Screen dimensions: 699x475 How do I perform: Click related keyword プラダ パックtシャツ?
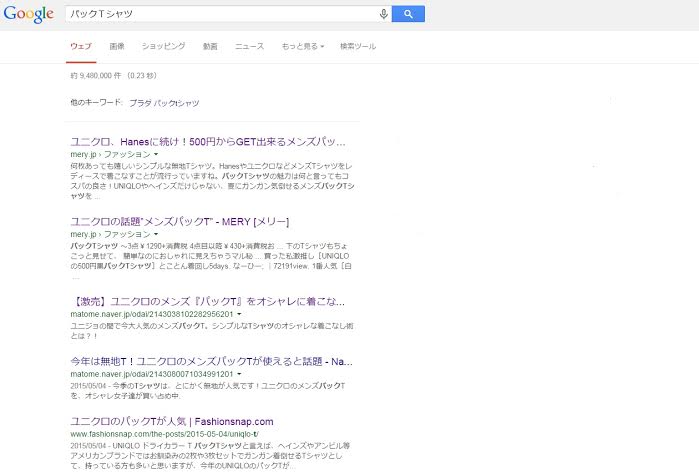[164, 103]
